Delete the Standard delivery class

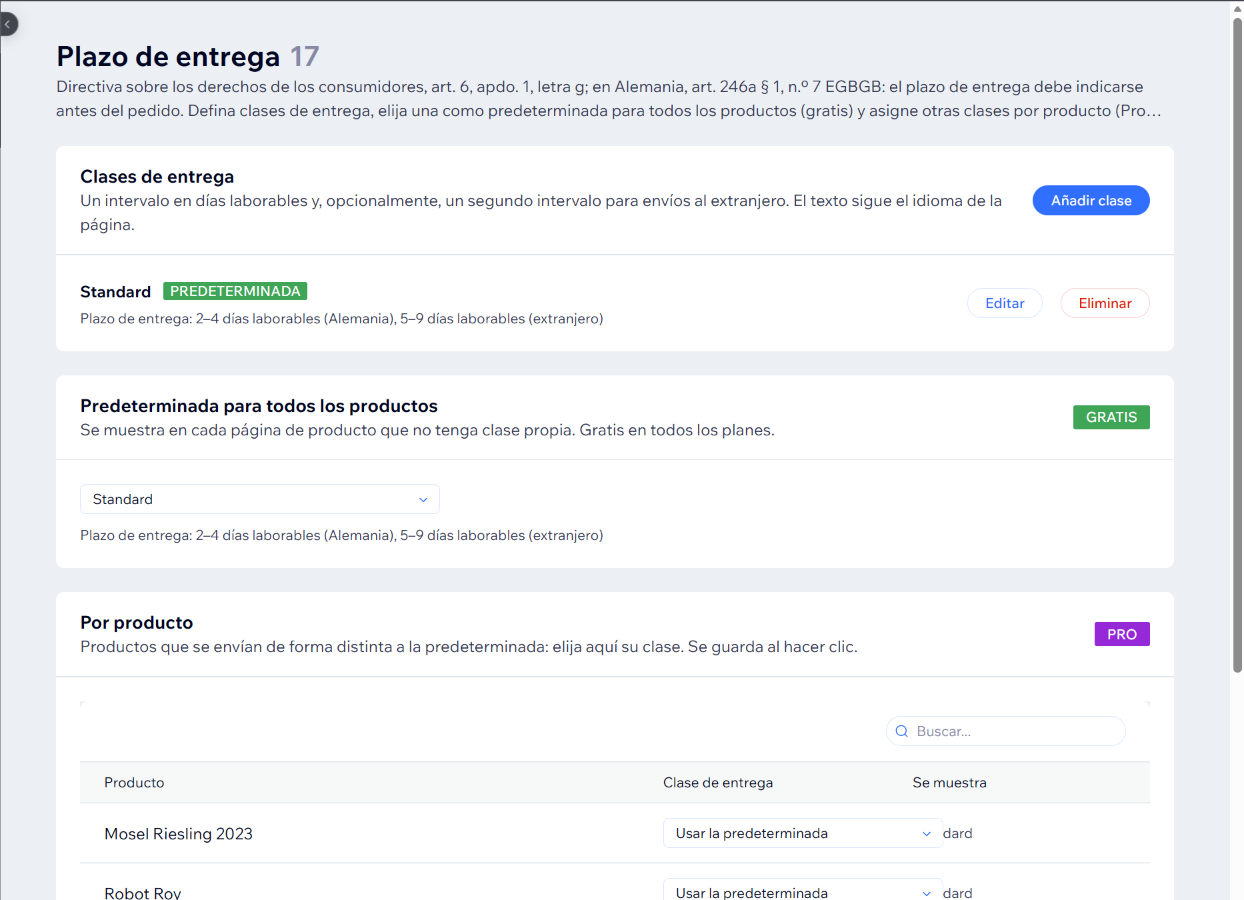pos(1105,303)
